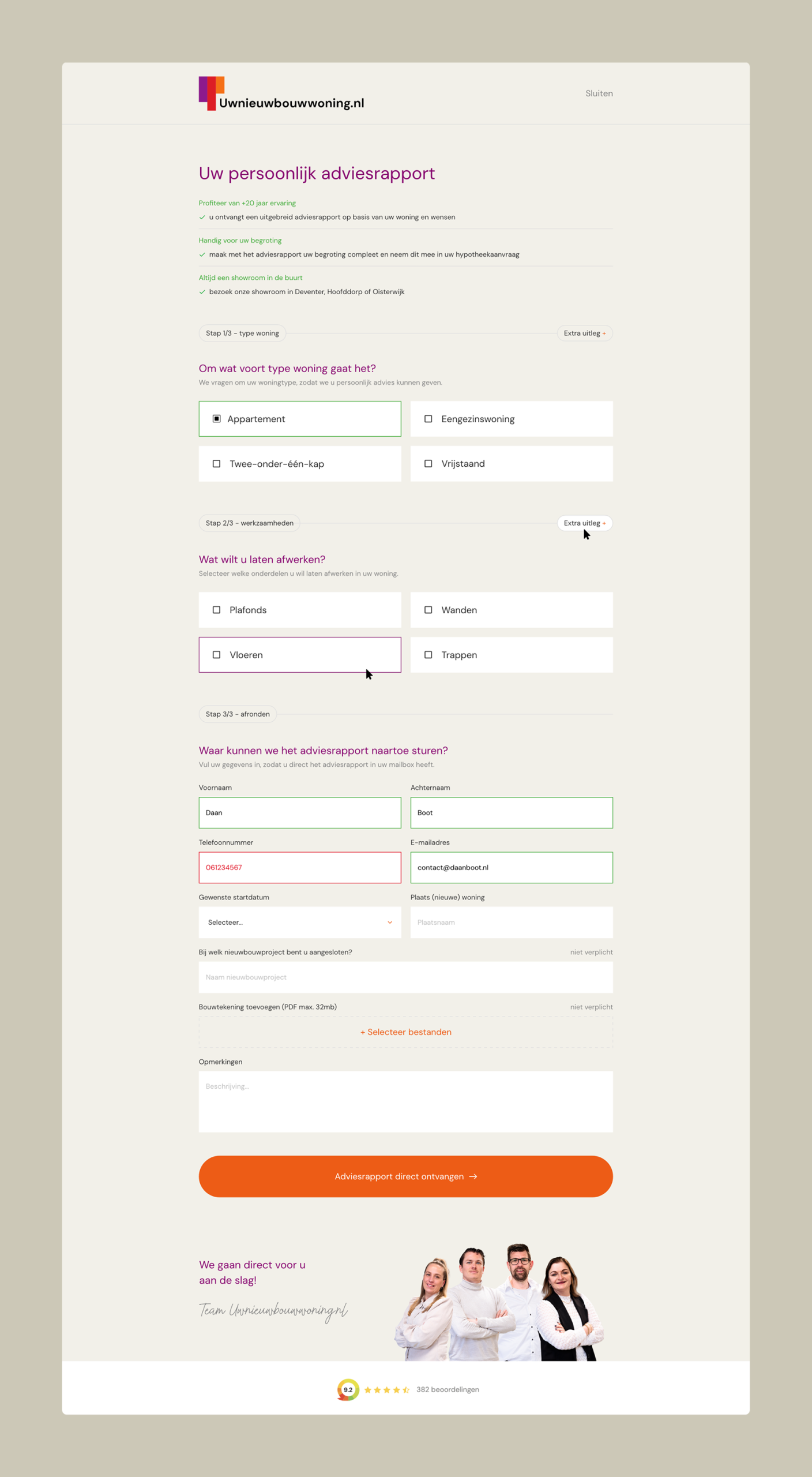Click the Plaatsnaam input field
The width and height of the screenshot is (812, 1477).
(x=511, y=922)
